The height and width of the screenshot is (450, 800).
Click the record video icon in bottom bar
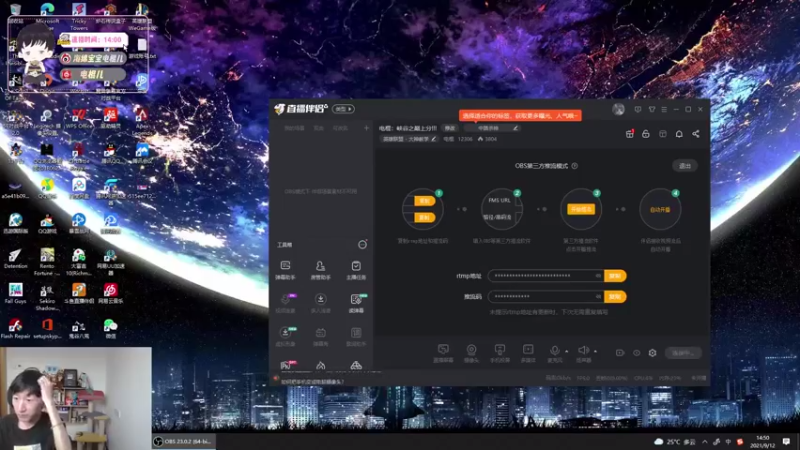pyautogui.click(x=620, y=353)
